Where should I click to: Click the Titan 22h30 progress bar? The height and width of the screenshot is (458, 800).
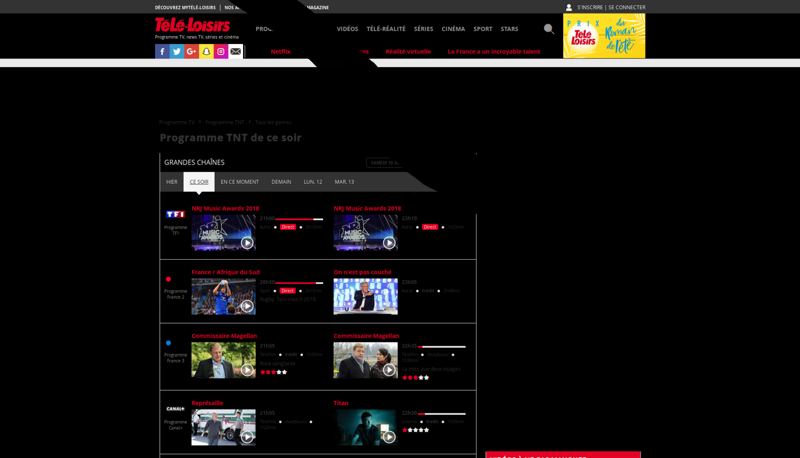point(442,414)
